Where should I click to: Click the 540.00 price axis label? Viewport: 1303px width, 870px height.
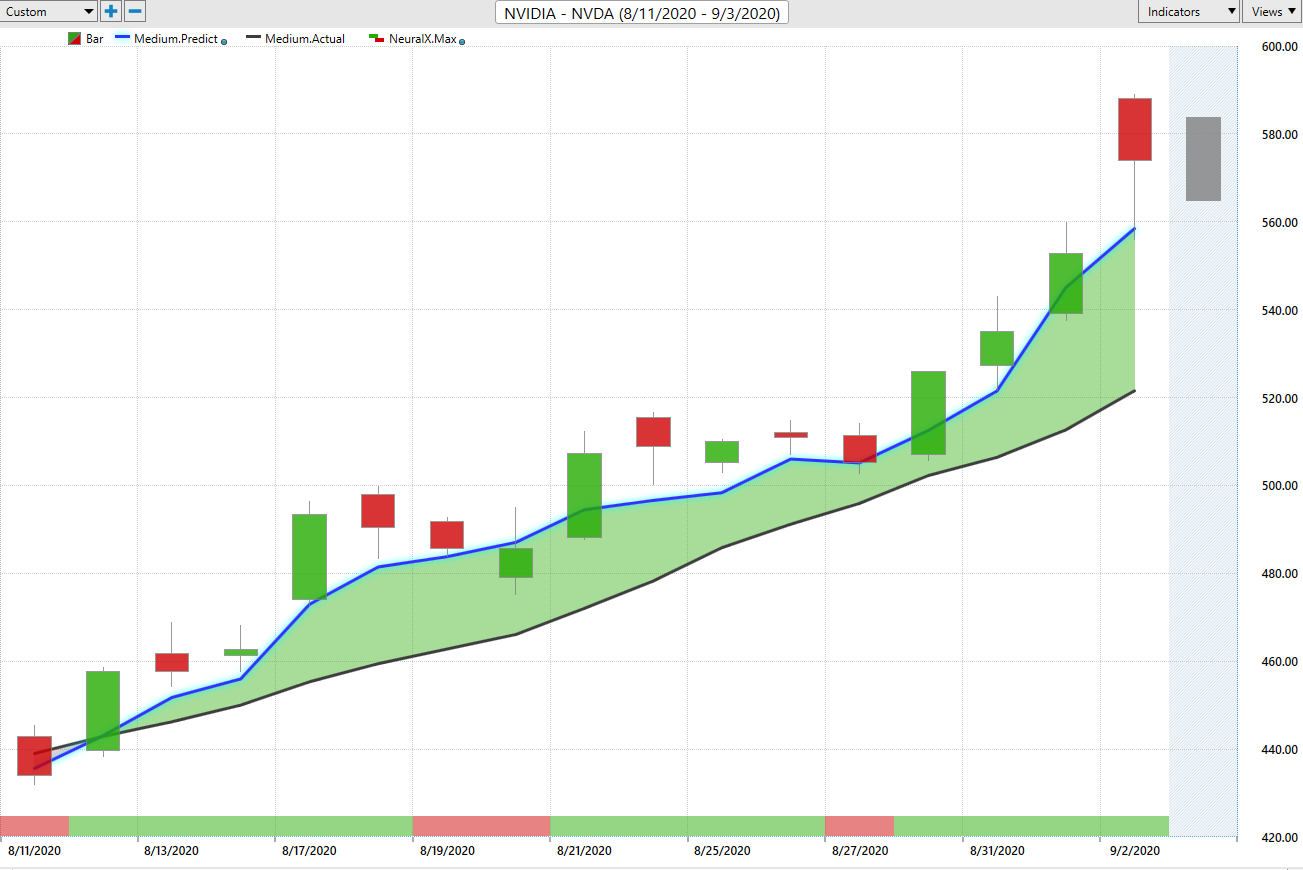pyautogui.click(x=1278, y=311)
